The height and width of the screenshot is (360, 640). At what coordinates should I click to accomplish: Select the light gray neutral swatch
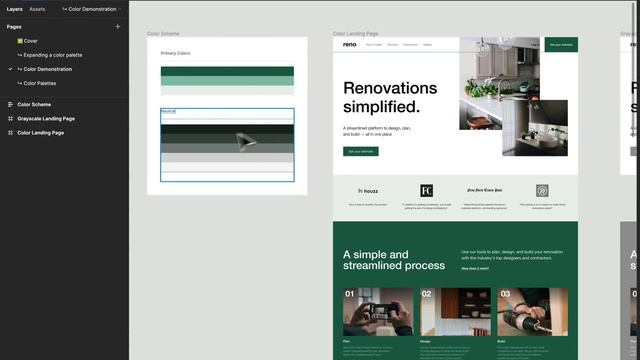[227, 158]
